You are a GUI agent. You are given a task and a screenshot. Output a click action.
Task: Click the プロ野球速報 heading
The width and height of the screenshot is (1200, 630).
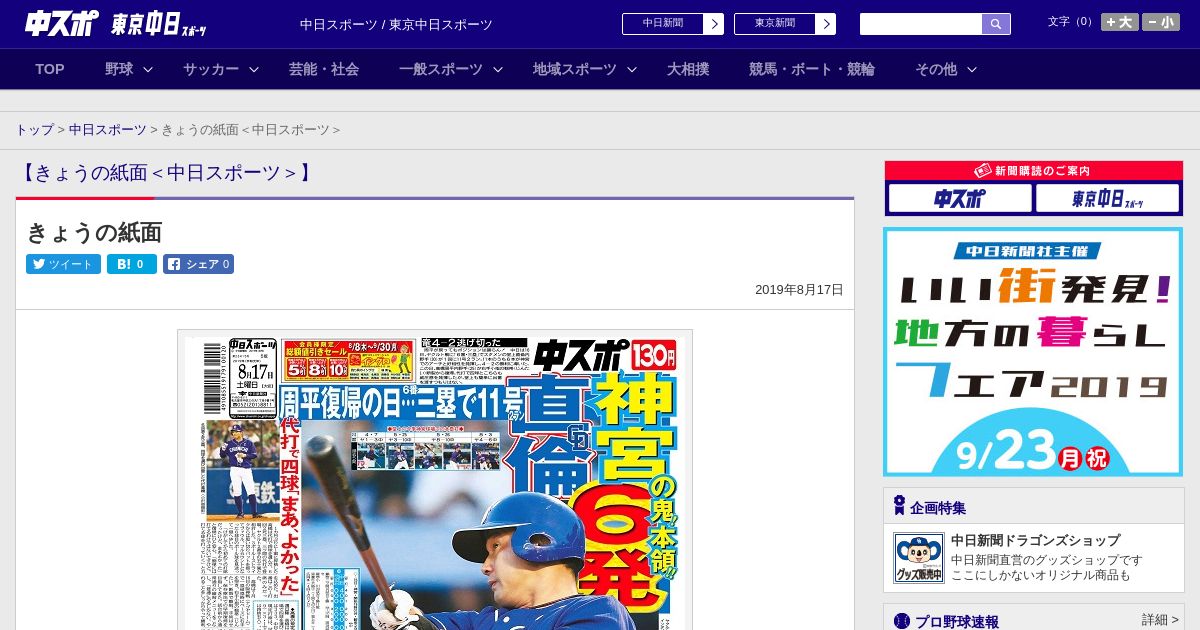[x=957, y=621]
